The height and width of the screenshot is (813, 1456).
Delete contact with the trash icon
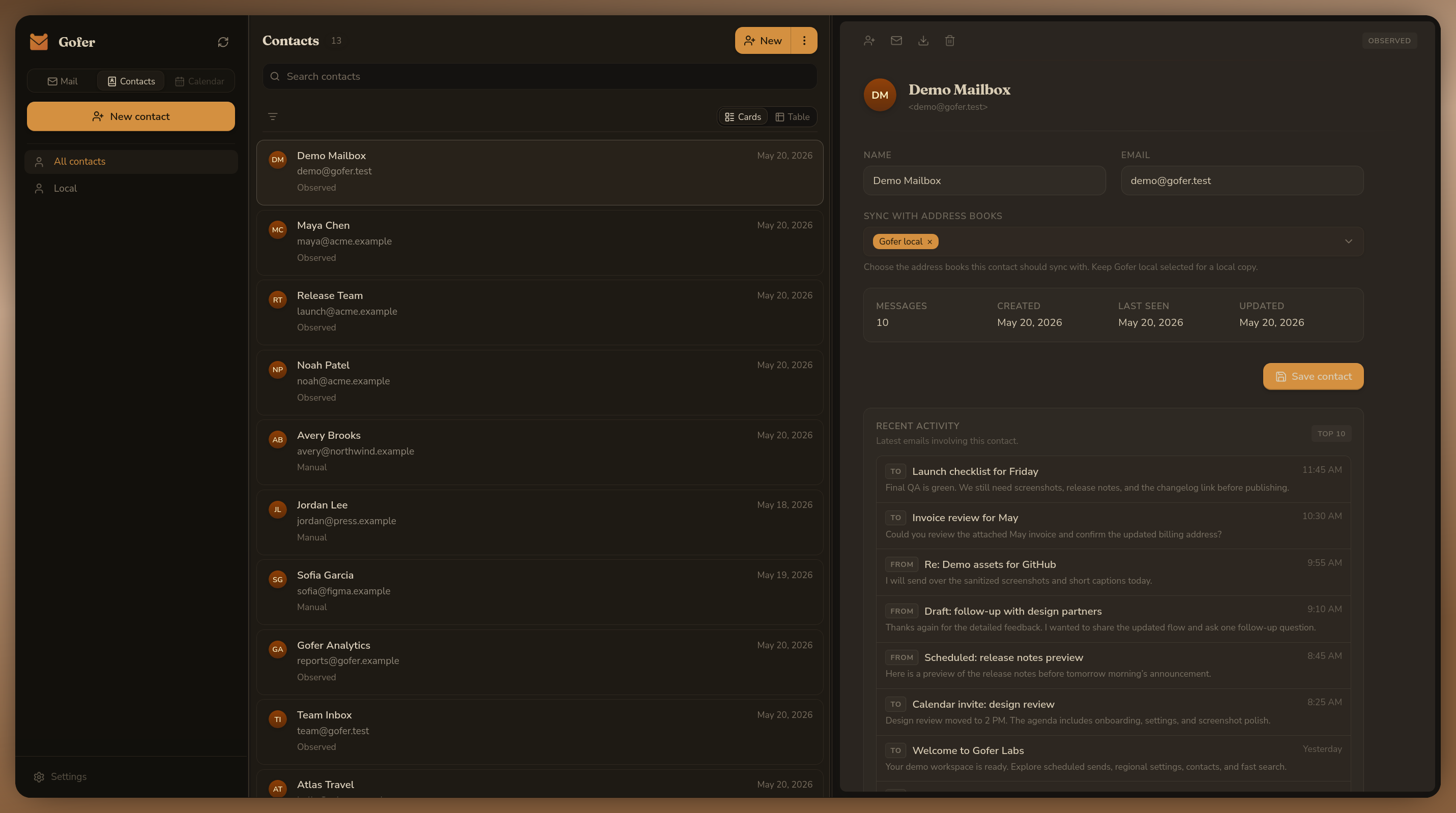click(x=950, y=41)
